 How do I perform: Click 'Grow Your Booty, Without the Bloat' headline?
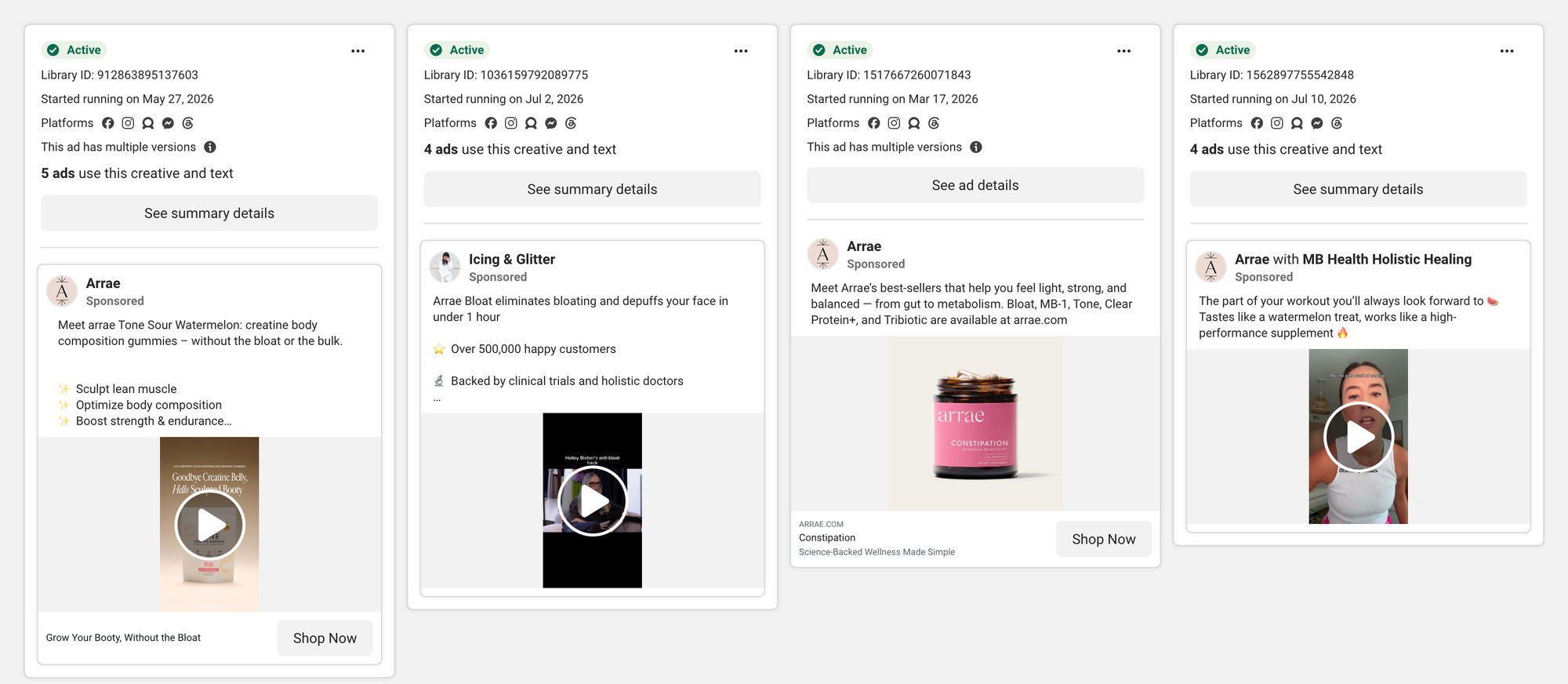(x=123, y=638)
